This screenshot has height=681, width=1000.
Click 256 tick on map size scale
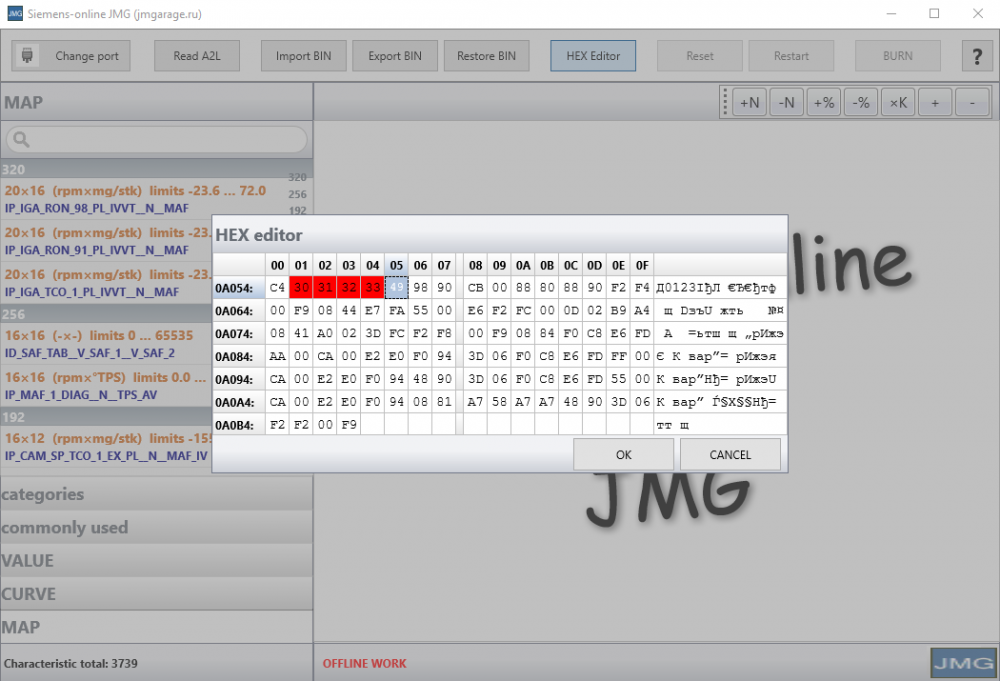click(297, 194)
